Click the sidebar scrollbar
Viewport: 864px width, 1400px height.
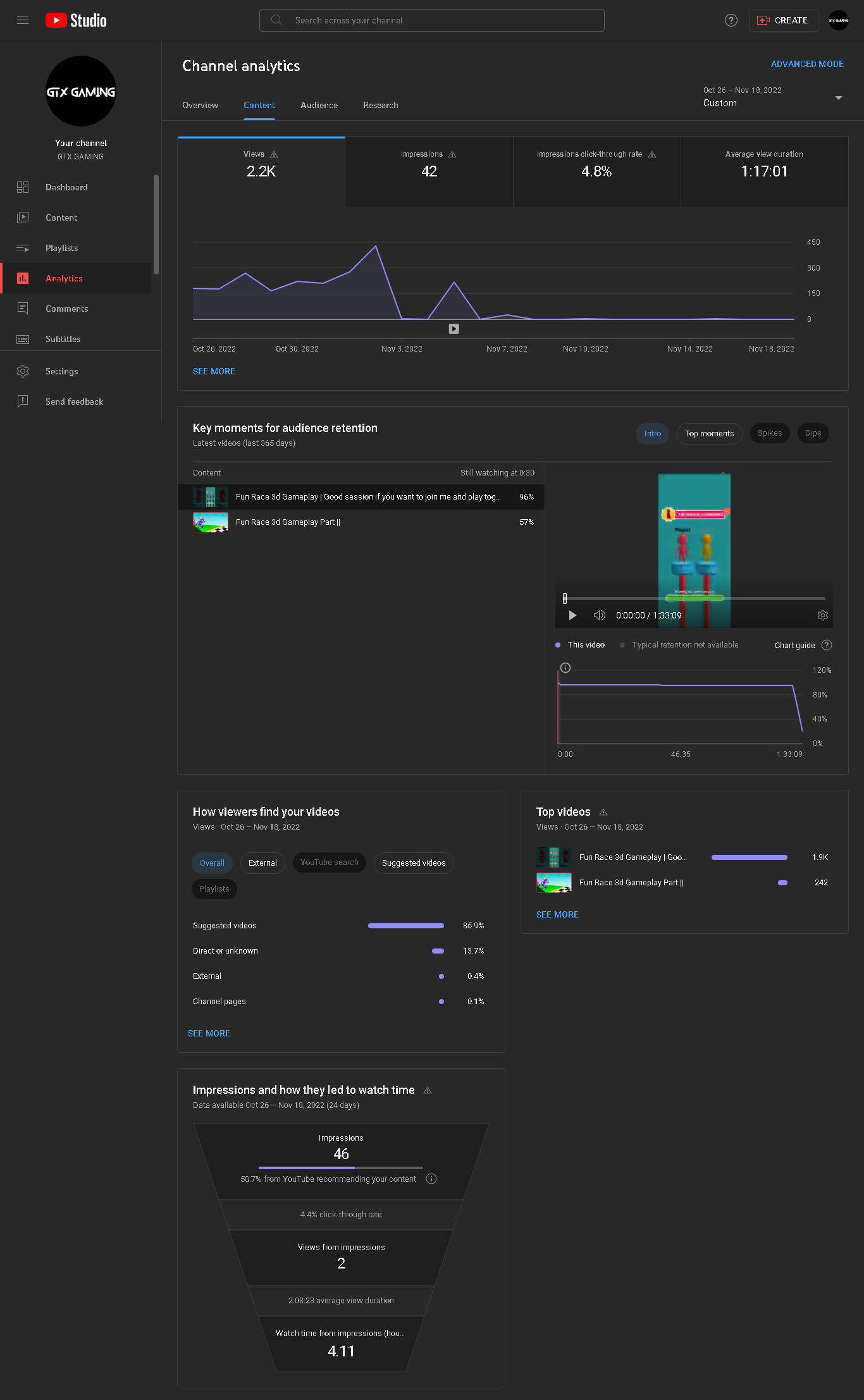click(x=156, y=224)
